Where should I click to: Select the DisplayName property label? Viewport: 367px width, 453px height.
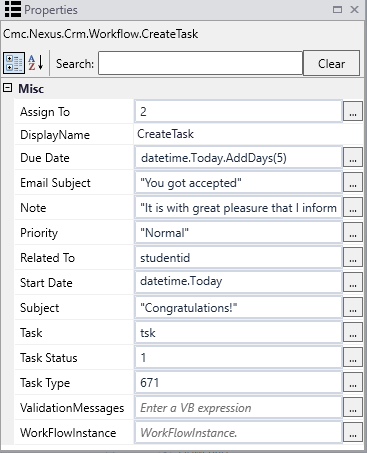click(55, 135)
